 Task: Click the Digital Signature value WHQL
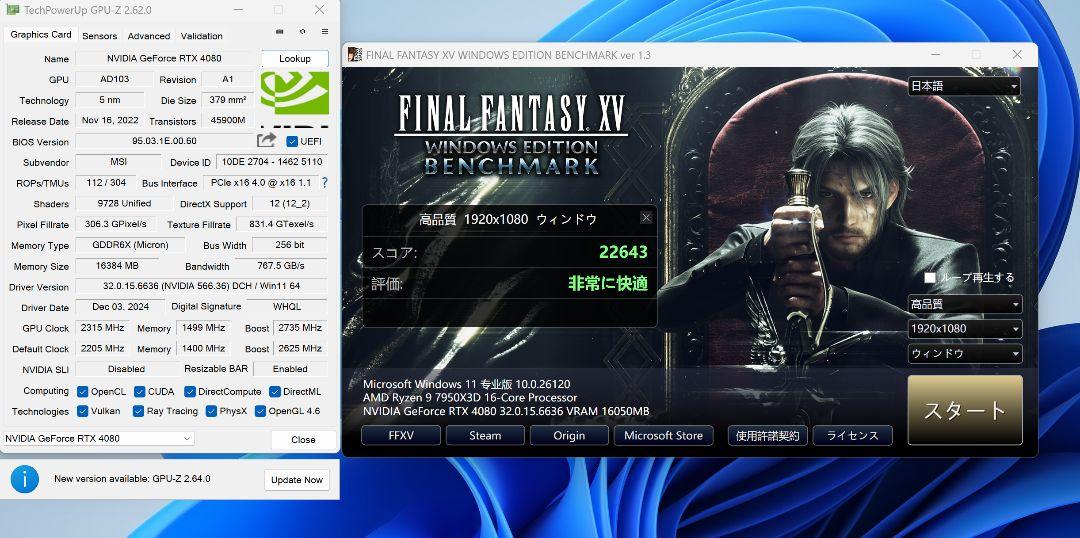coord(287,307)
